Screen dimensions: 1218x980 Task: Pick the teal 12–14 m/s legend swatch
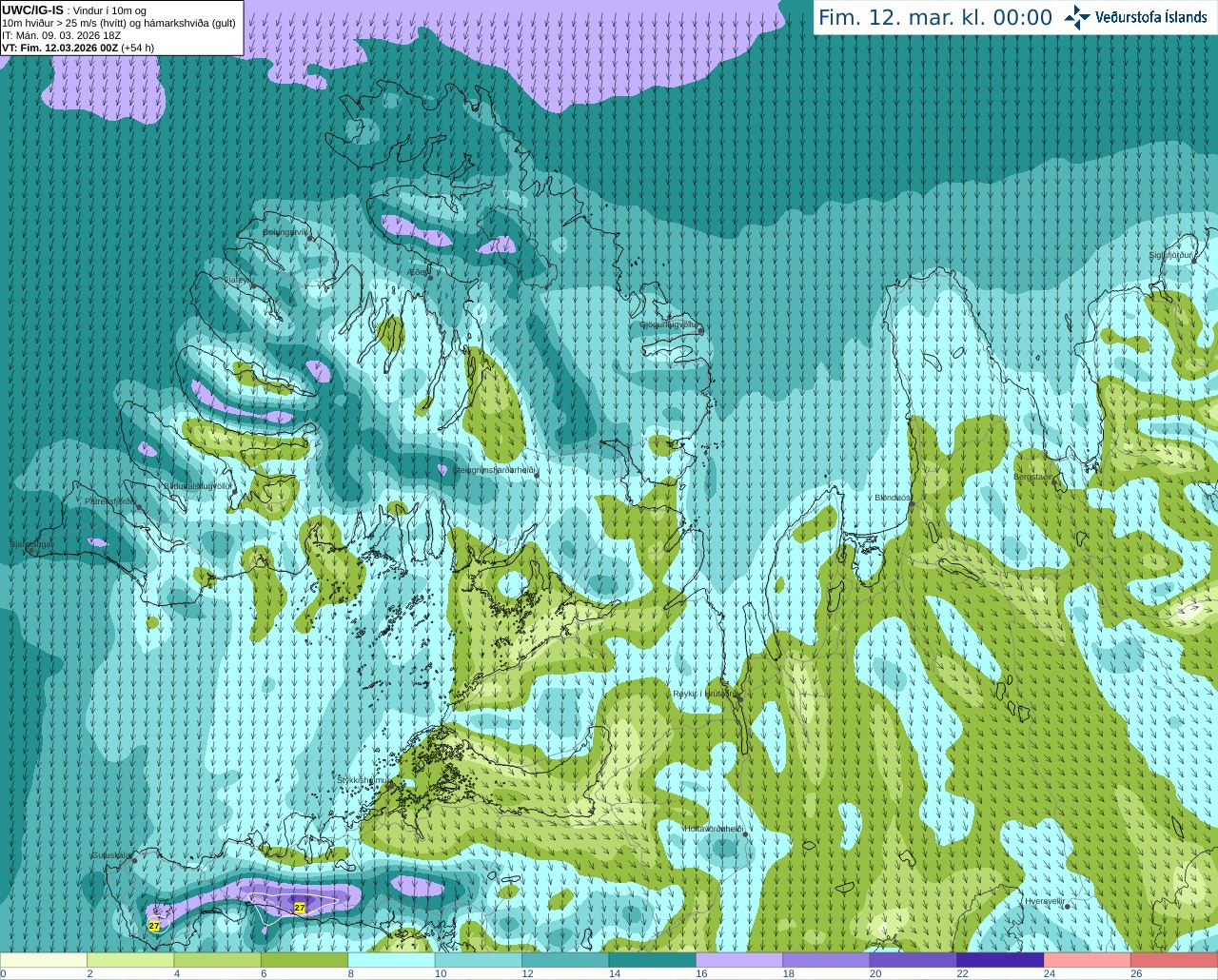click(565, 960)
